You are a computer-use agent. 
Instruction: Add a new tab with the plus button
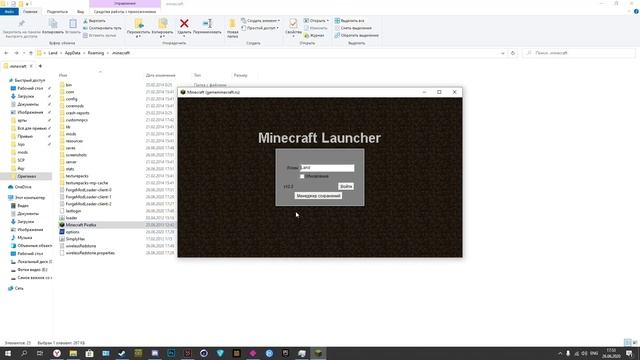[x=40, y=66]
